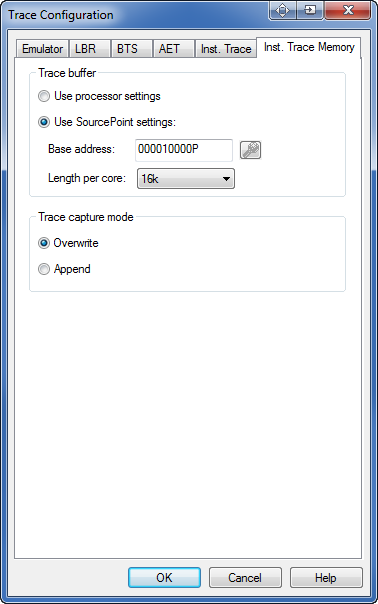This screenshot has height=604, width=378.
Task: Open the Inst. Trace tab
Action: tap(226, 49)
